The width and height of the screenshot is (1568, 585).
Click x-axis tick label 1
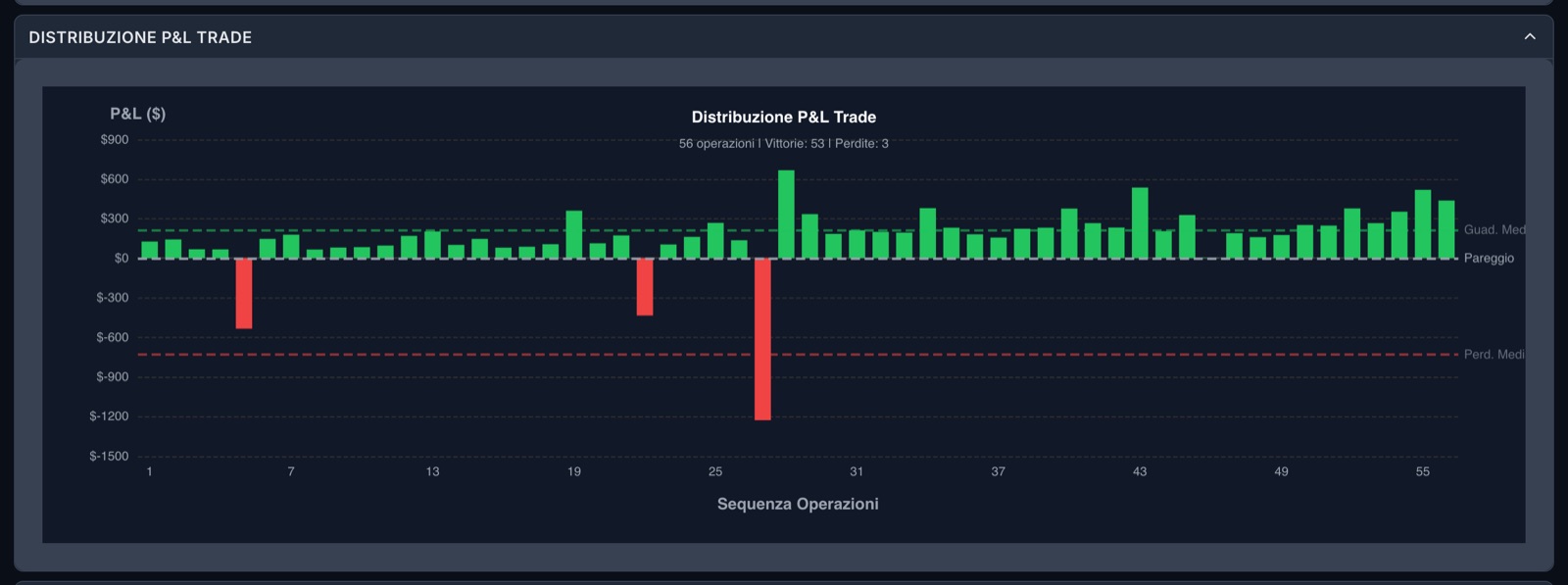click(150, 471)
